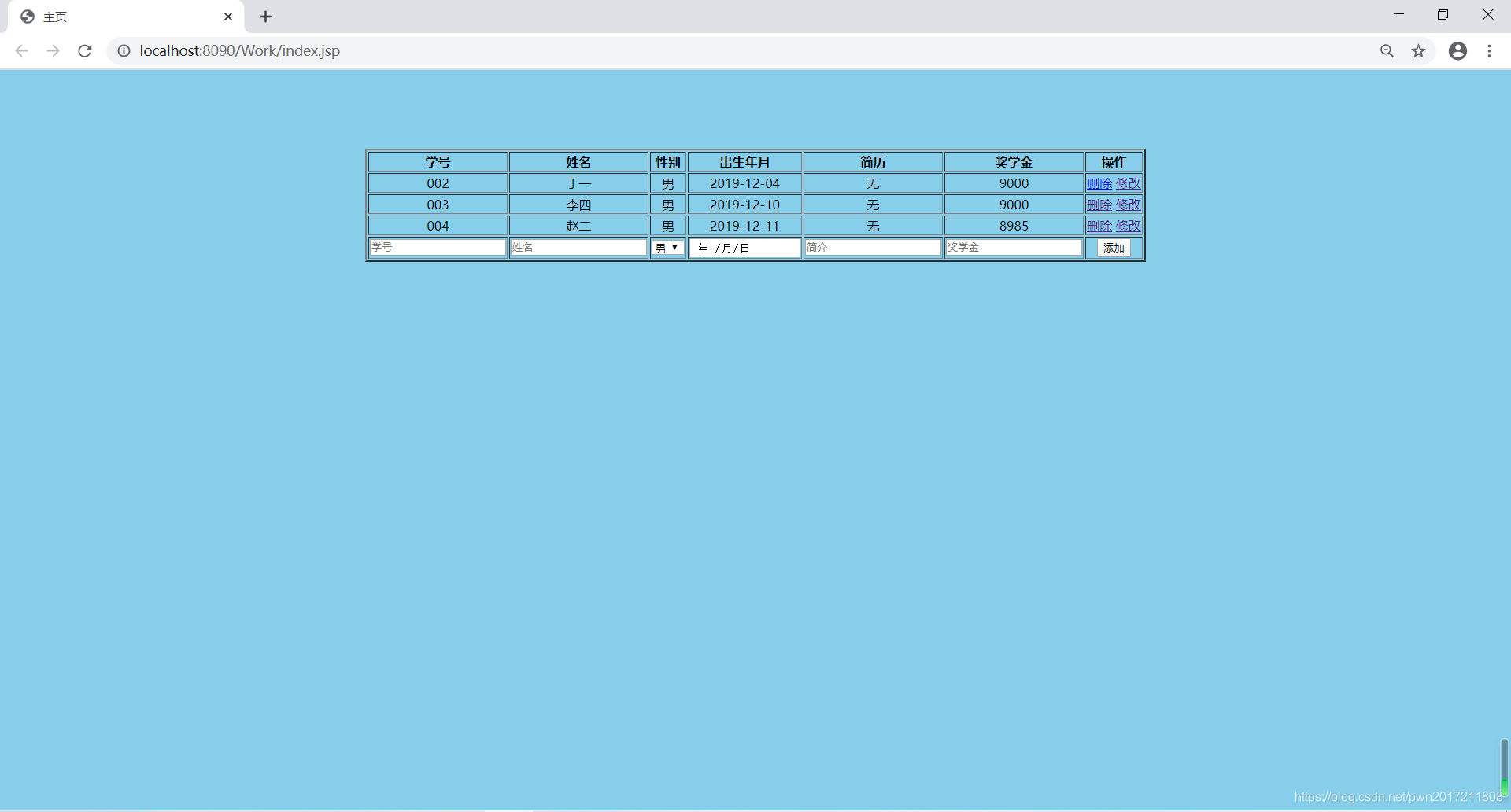Image resolution: width=1511 pixels, height=812 pixels.
Task: Open the 性别 gender dropdown
Action: (x=667, y=248)
